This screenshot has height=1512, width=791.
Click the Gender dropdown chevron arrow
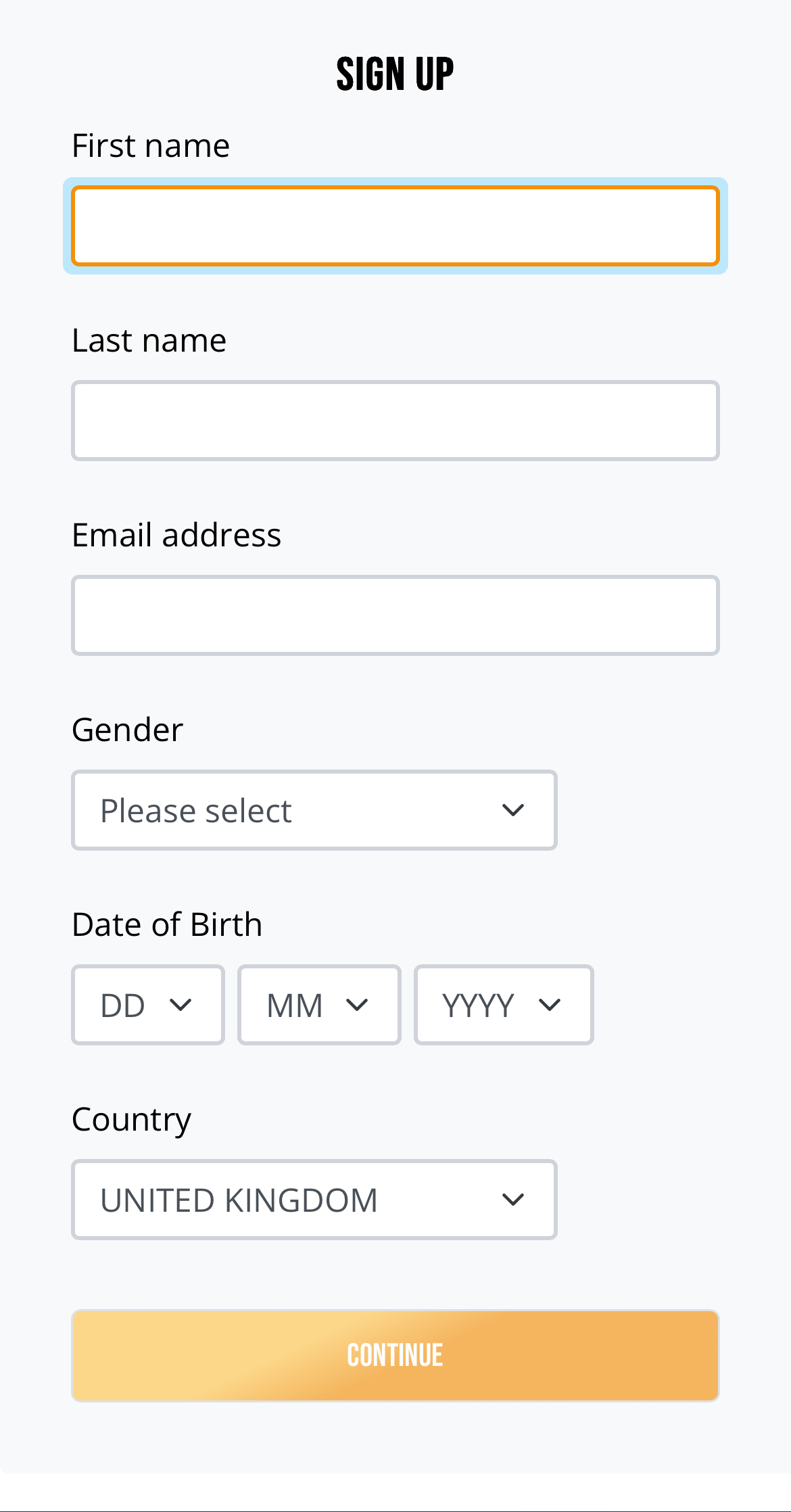tap(513, 810)
